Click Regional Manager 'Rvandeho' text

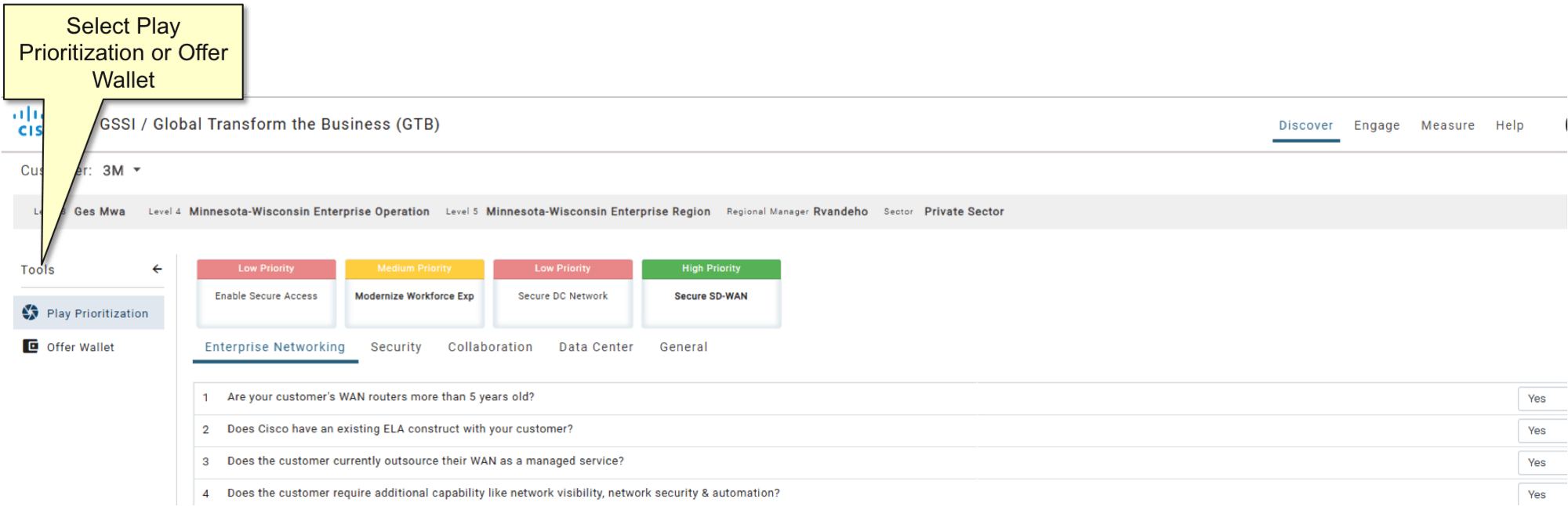[840, 211]
